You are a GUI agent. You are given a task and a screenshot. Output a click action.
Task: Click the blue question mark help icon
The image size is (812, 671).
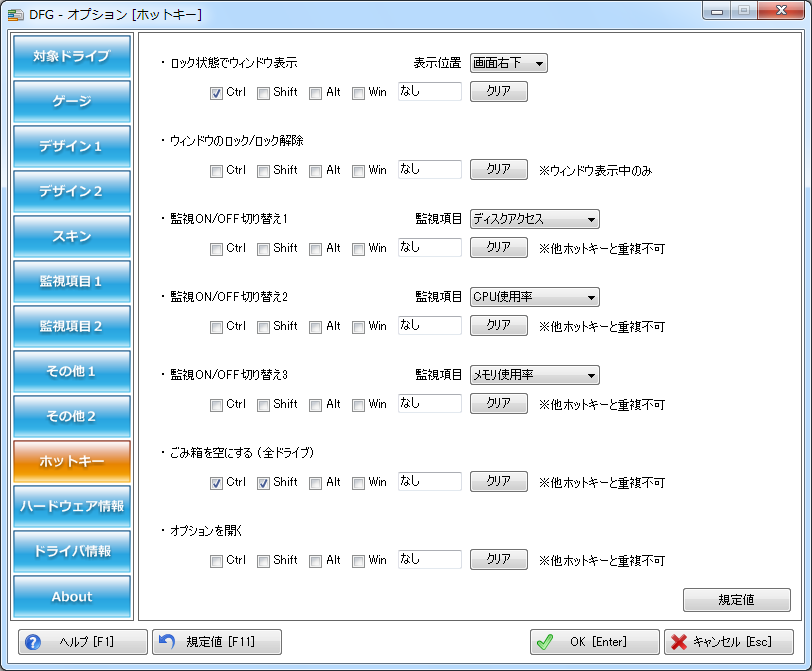click(33, 642)
